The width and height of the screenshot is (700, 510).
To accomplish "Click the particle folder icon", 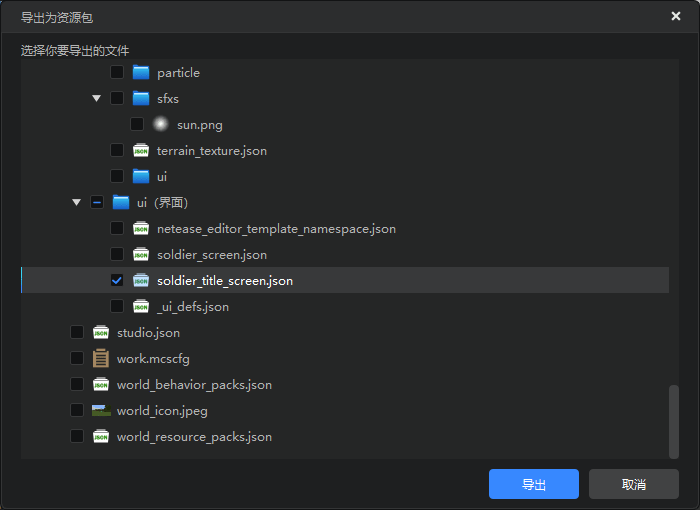I will pos(141,72).
